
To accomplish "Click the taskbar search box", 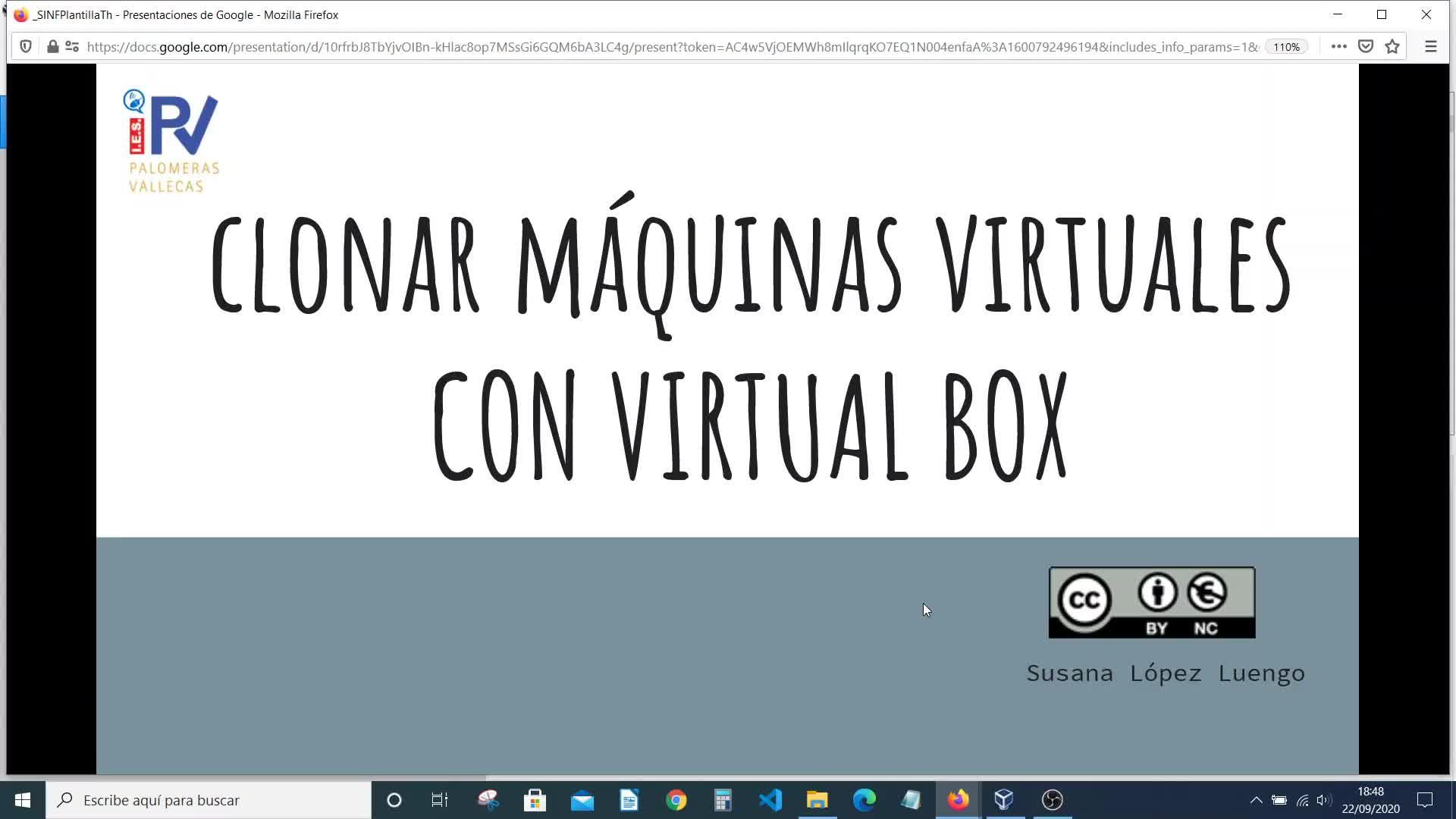I will point(209,800).
